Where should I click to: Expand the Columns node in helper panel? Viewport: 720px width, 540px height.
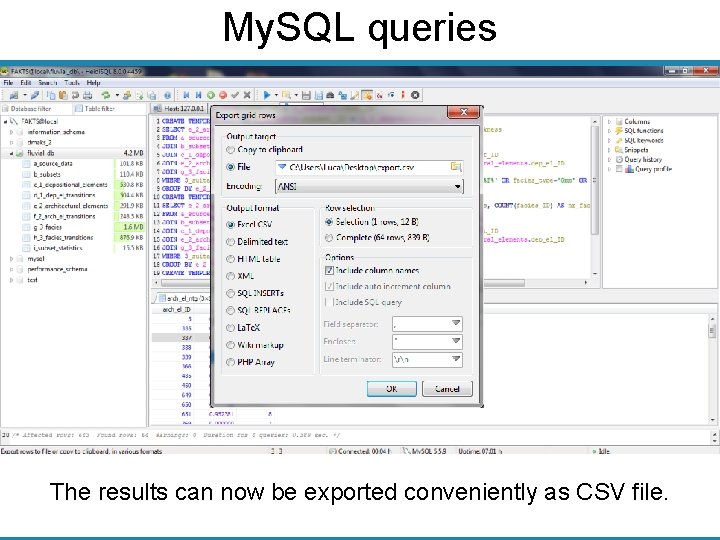609,122
